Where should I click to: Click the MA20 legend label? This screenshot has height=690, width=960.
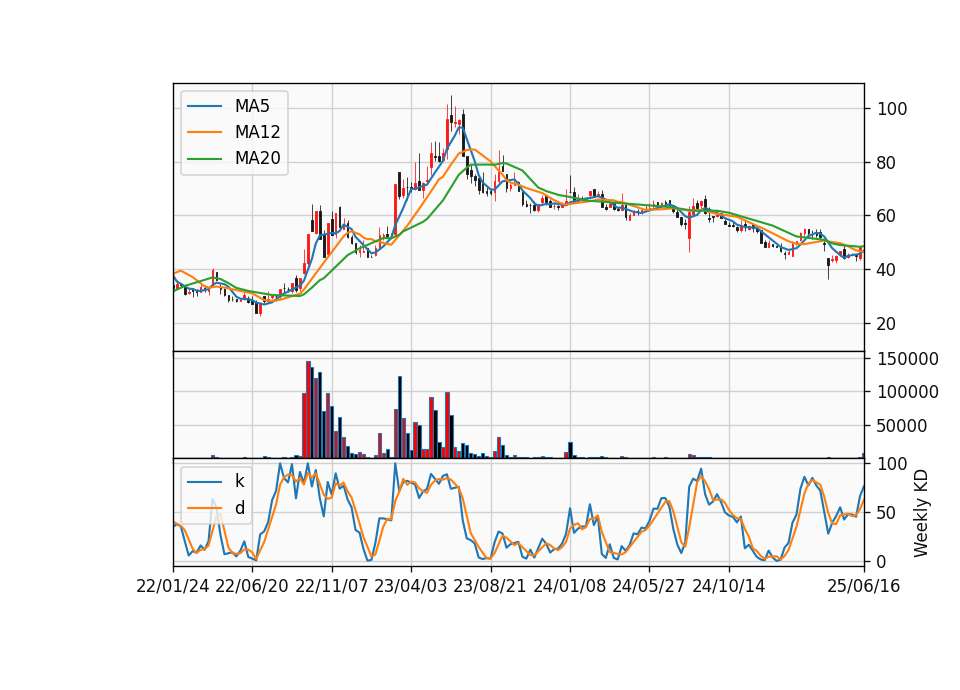[x=257, y=159]
